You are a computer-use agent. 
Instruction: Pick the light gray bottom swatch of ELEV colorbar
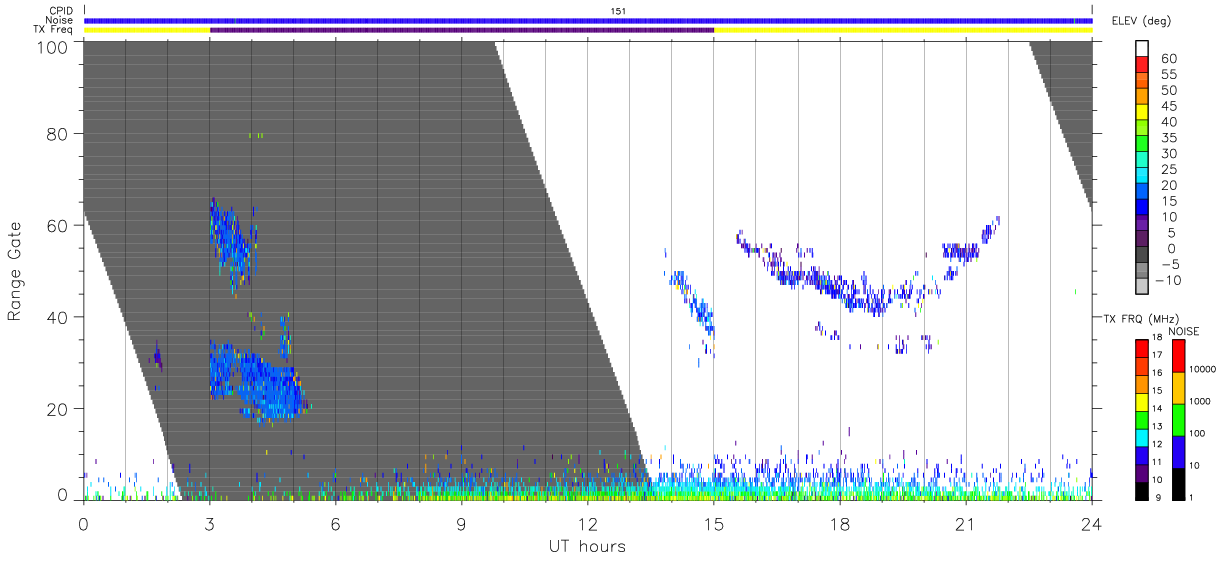click(1142, 287)
